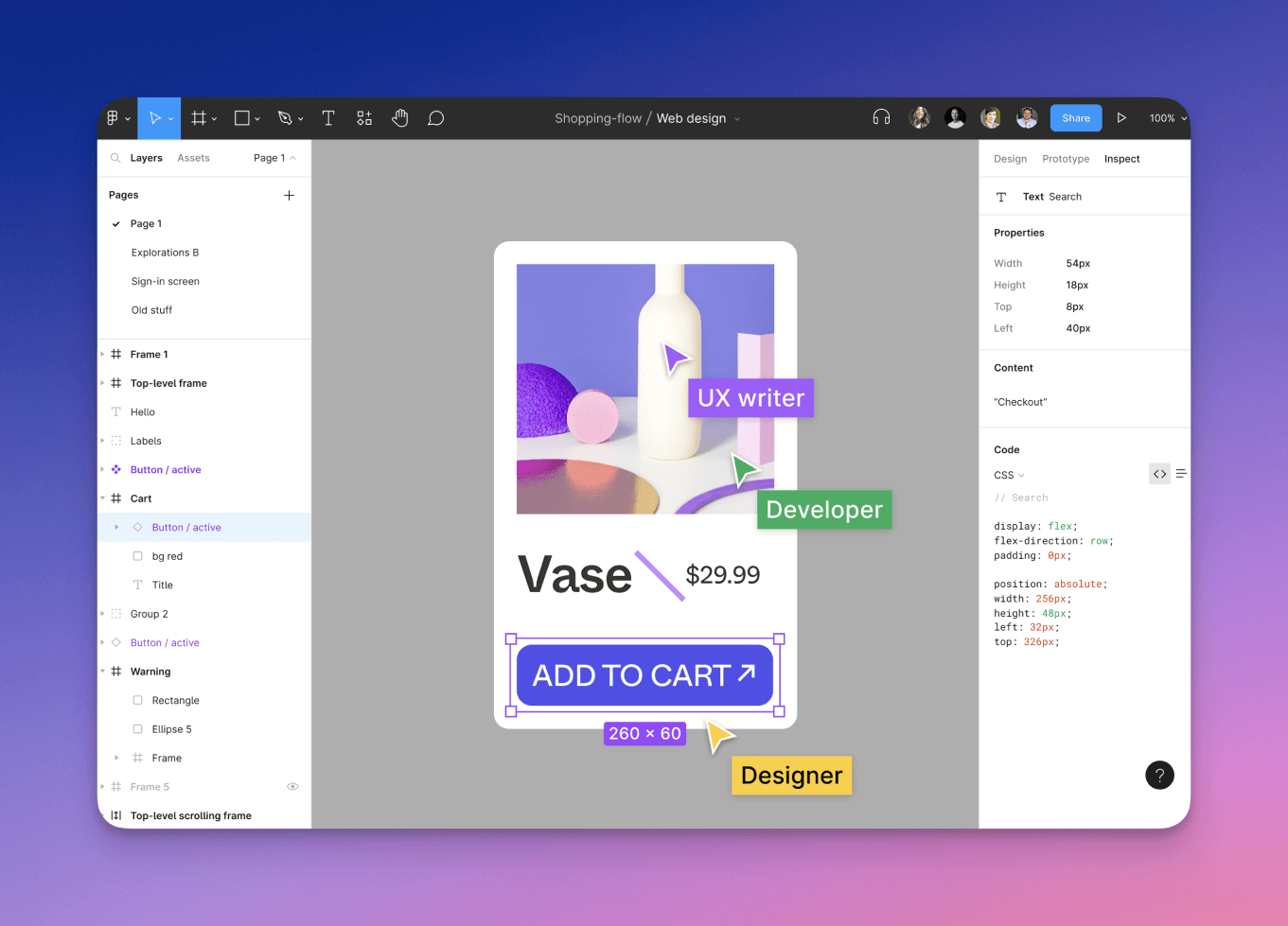Click the code snippet <> icon in Code panel

1159,473
